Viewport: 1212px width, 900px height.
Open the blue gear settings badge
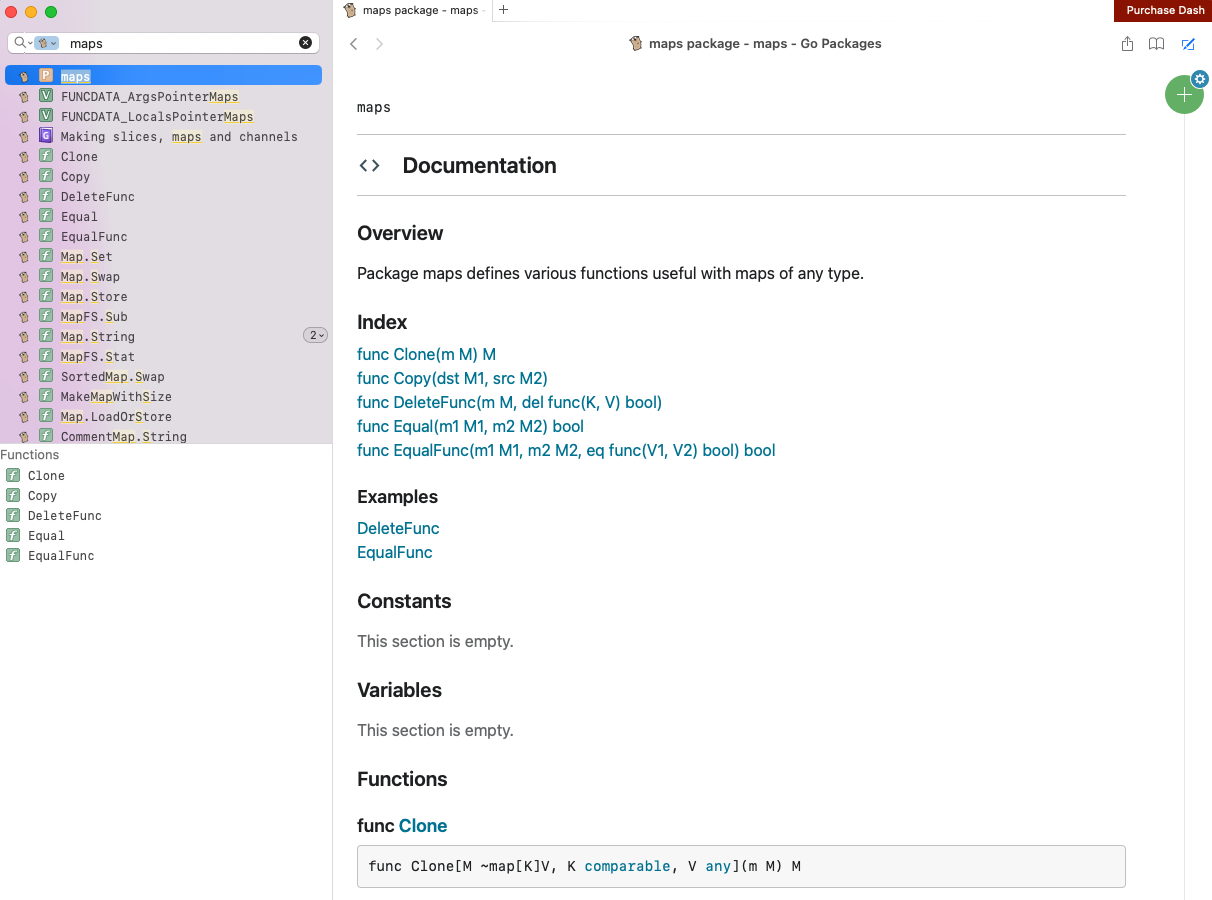[1200, 79]
